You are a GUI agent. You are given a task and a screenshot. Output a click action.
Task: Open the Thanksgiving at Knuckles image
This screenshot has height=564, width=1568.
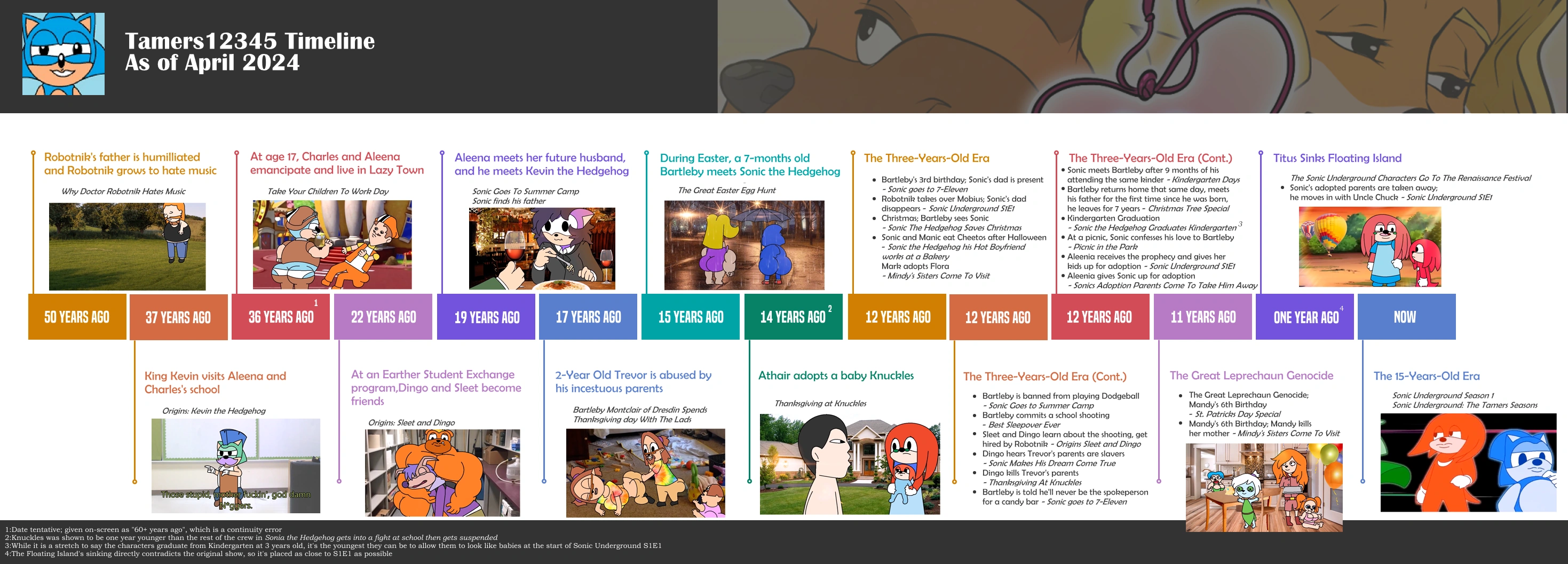click(x=849, y=464)
